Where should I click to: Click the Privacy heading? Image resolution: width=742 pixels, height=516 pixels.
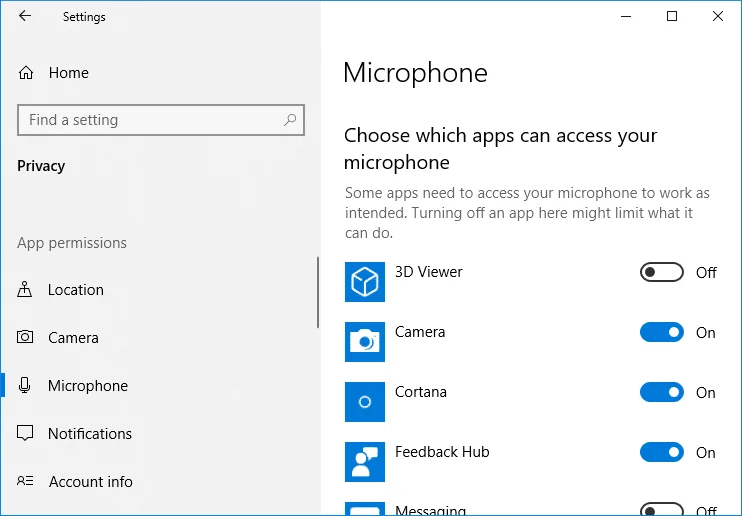point(41,166)
